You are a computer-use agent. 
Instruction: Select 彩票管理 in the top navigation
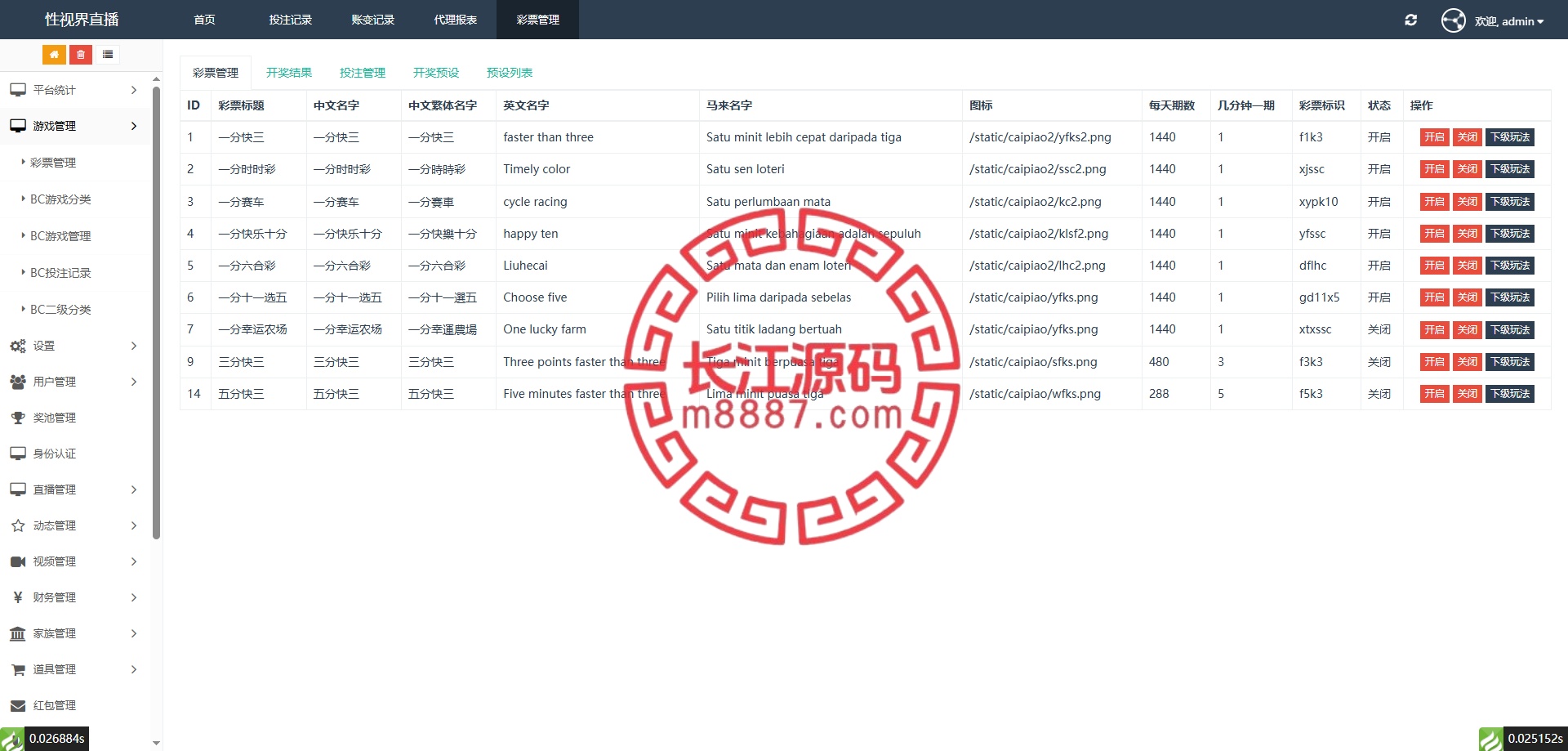pos(538,20)
